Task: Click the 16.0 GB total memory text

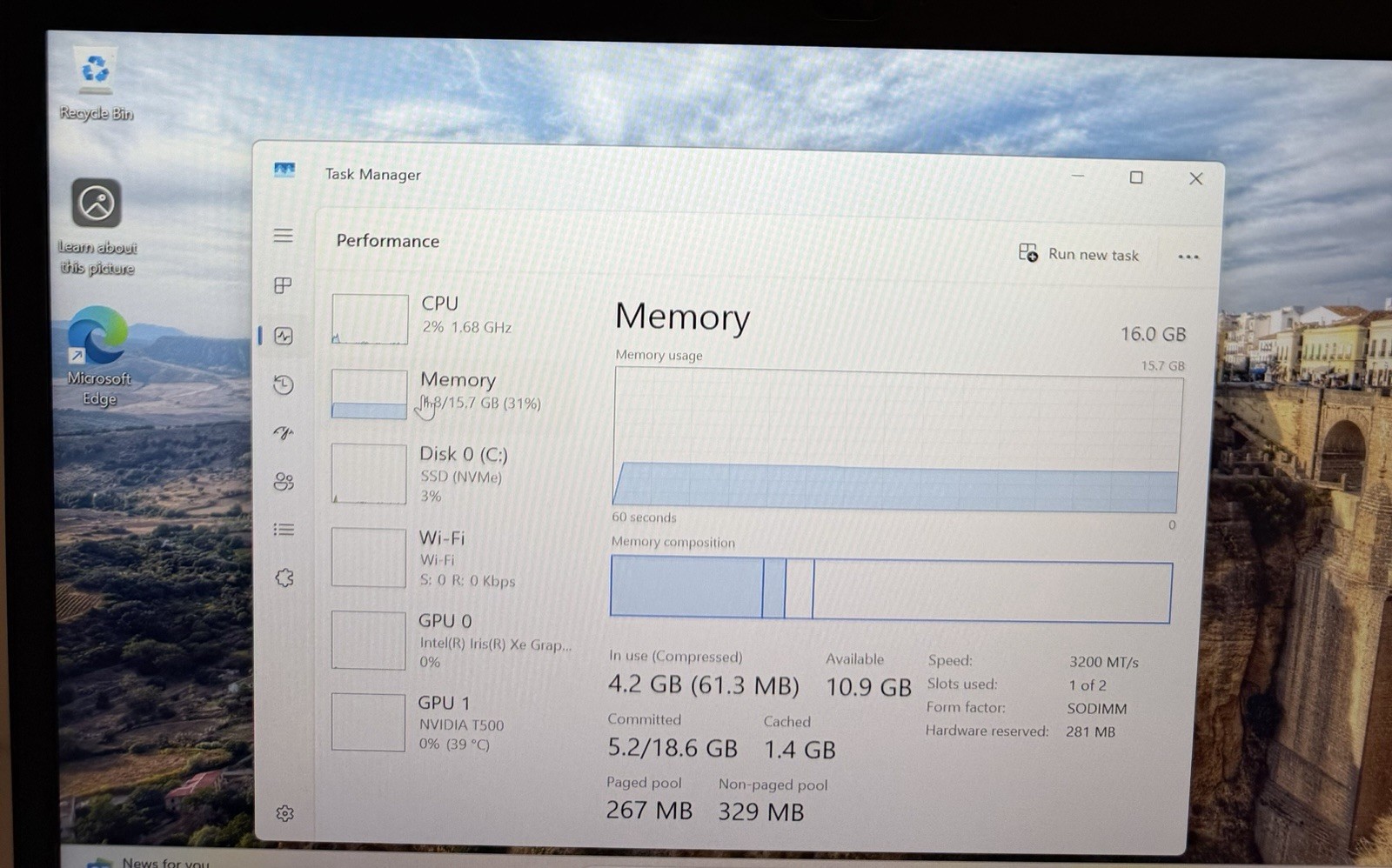Action: point(1153,334)
